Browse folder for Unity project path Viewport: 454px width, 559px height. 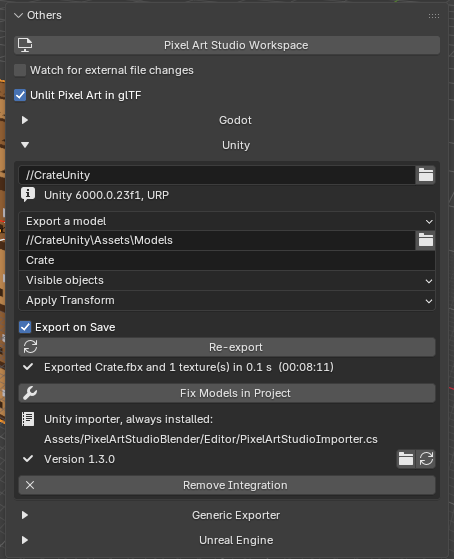[x=426, y=175]
